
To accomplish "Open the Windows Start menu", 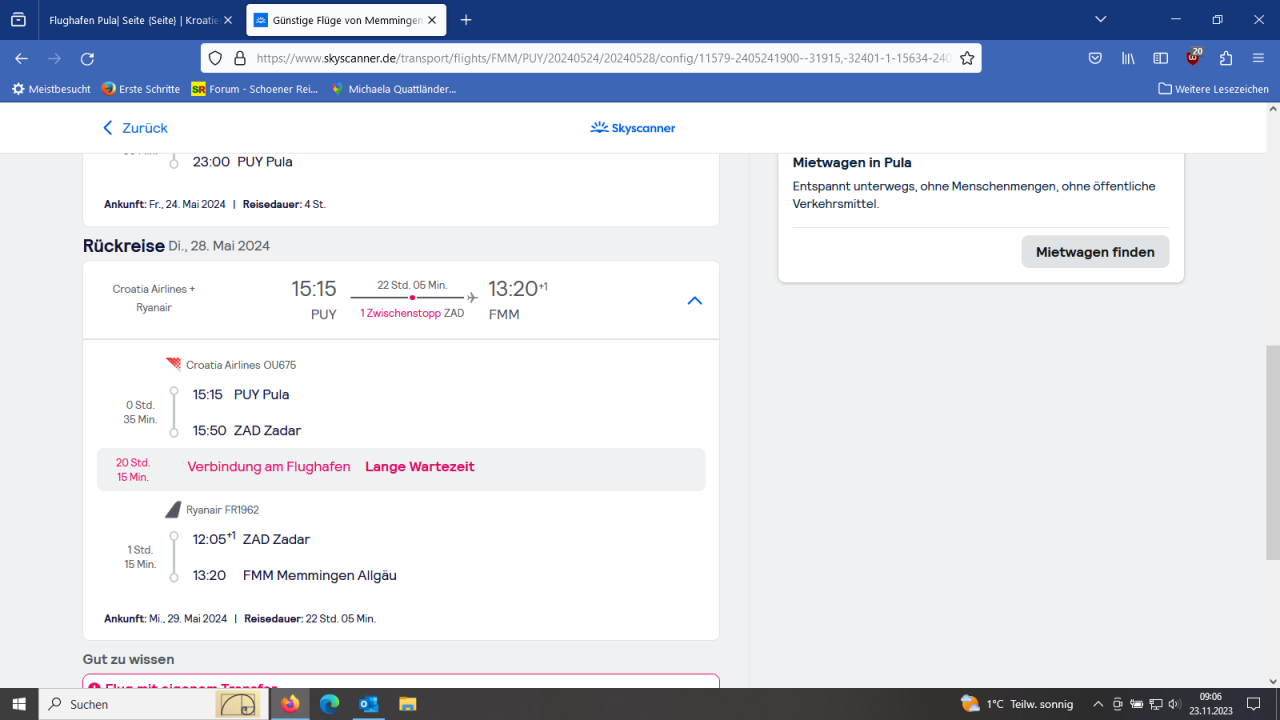I will click(x=19, y=704).
